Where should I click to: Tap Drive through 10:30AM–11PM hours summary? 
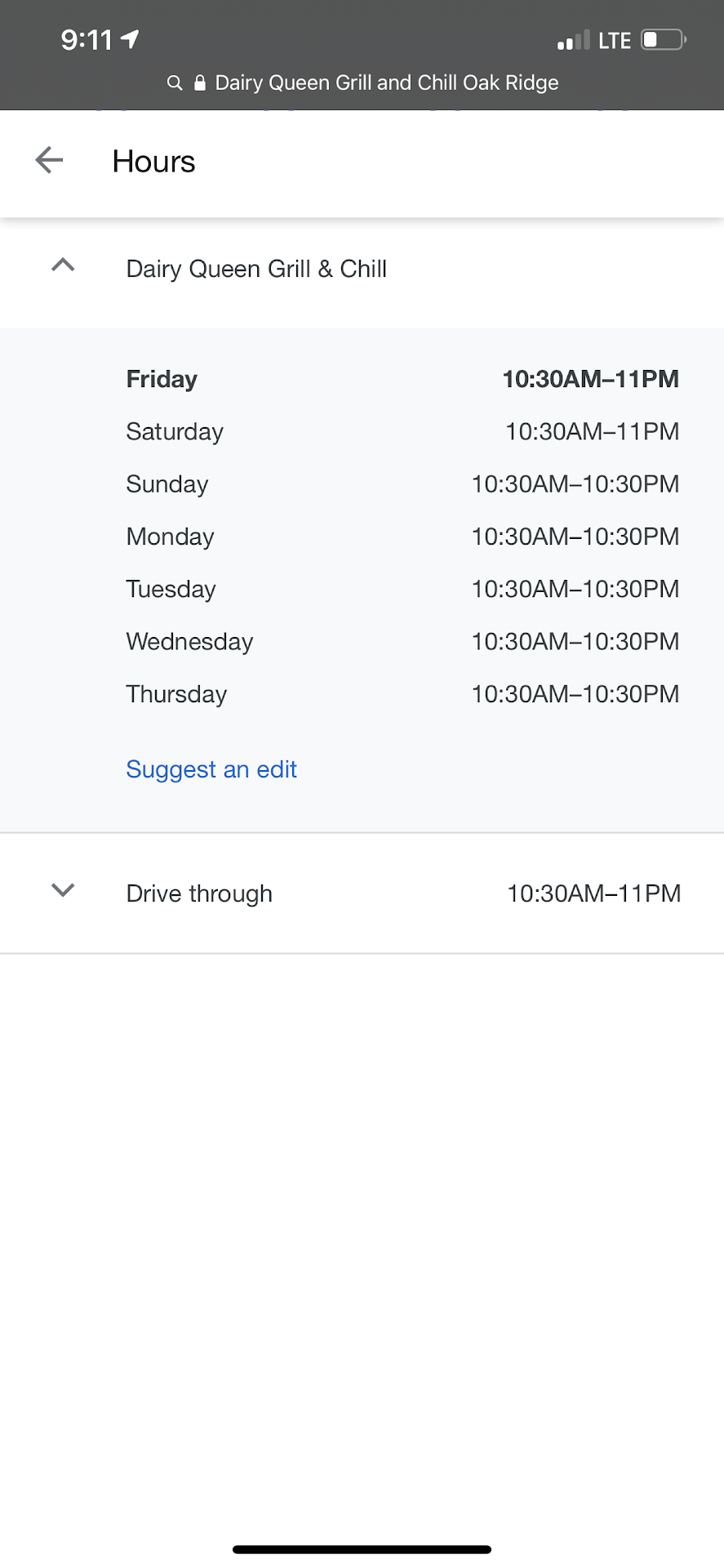(593, 893)
